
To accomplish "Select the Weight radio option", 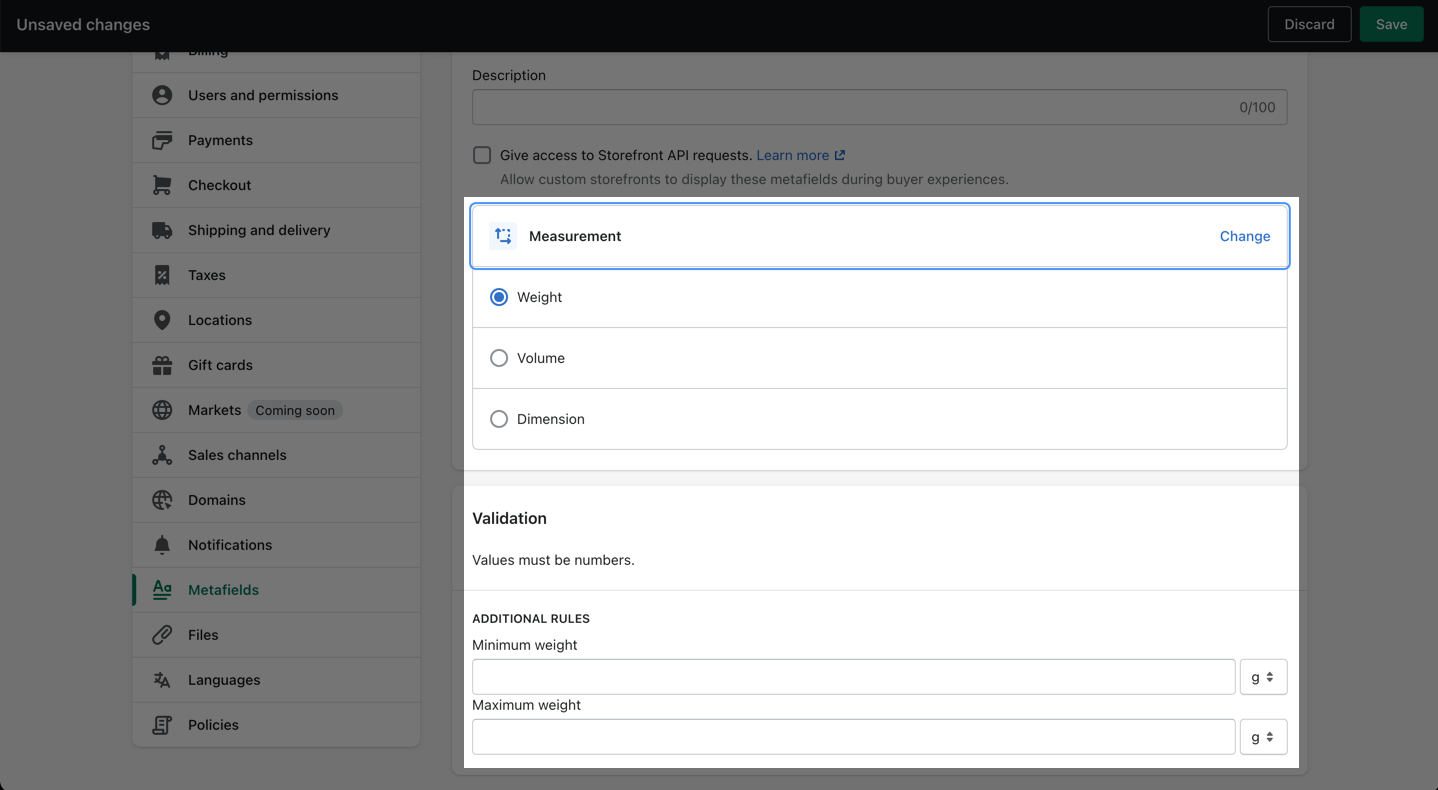I will pyautogui.click(x=499, y=297).
